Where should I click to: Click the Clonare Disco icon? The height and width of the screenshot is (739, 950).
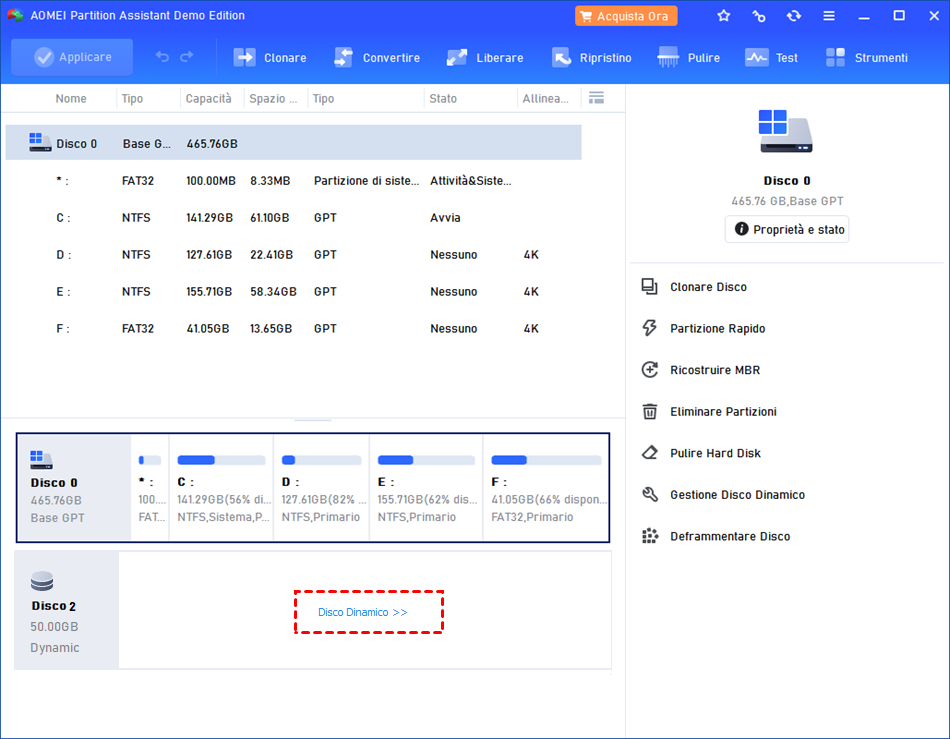pyautogui.click(x=649, y=287)
